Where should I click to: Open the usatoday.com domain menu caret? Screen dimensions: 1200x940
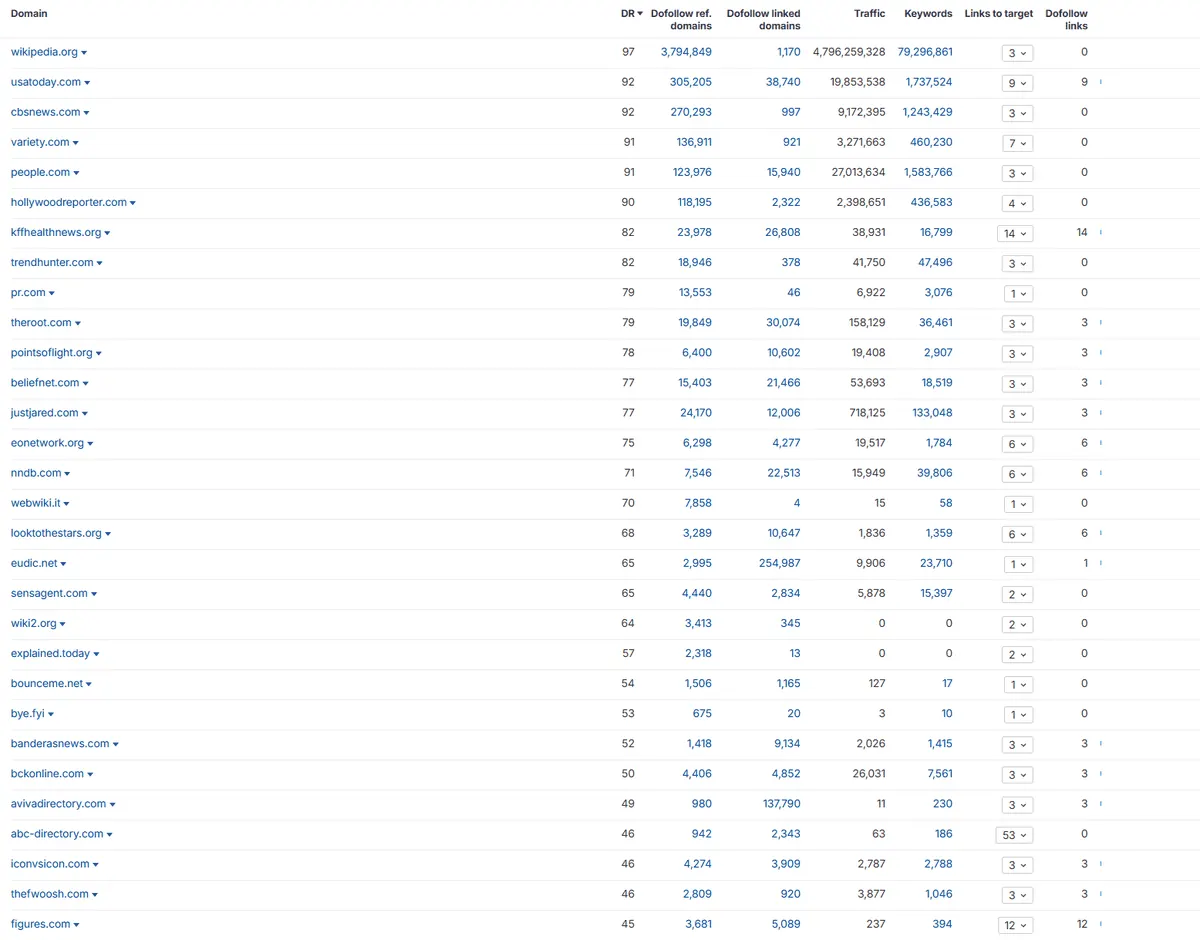(87, 83)
